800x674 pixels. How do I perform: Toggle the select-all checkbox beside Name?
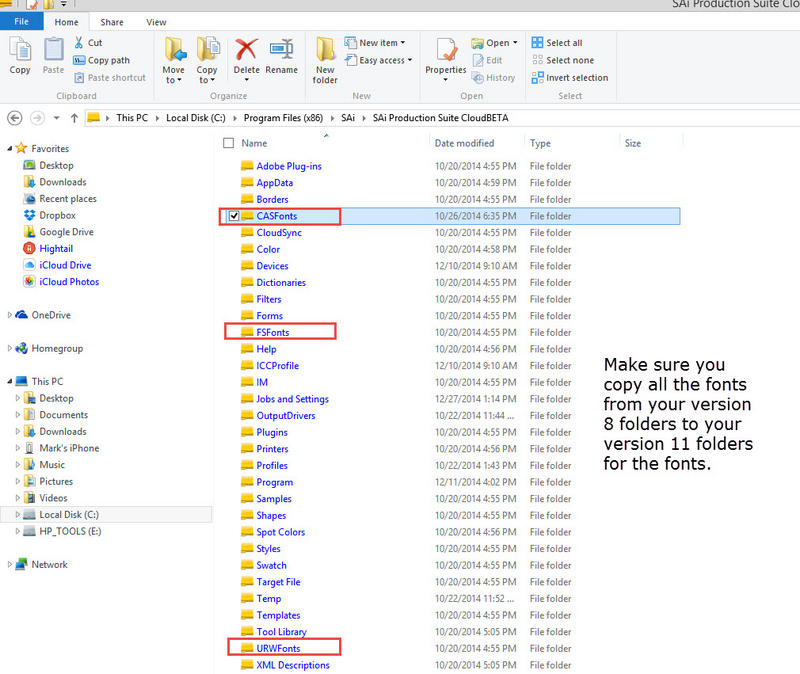click(x=229, y=143)
